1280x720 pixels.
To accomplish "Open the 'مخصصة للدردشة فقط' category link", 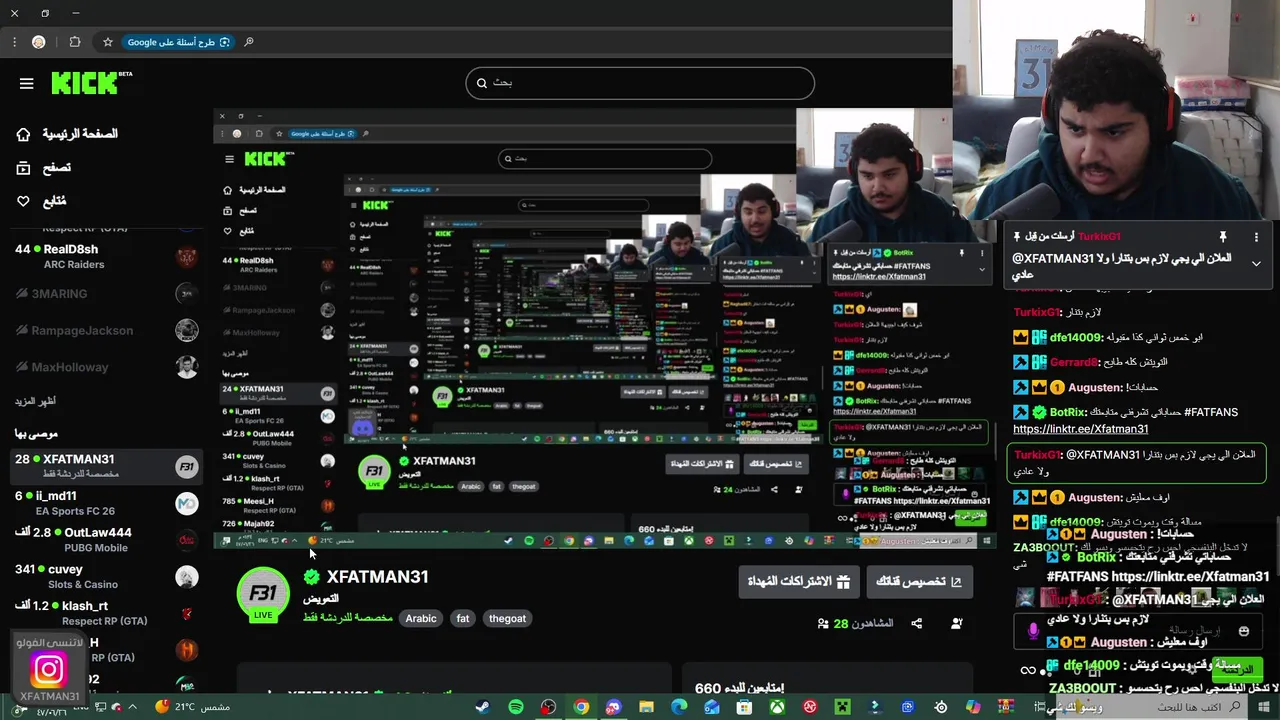I will point(348,618).
